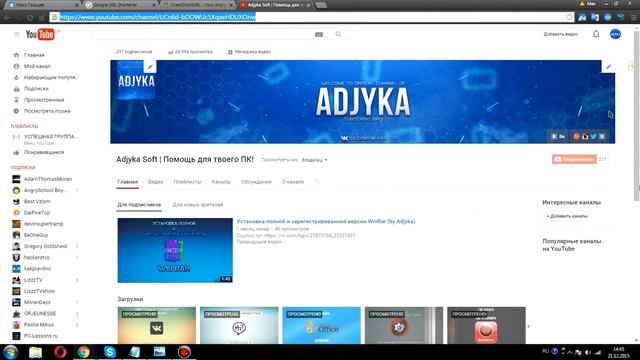
Task: Open the Best Vzlom subscription
Action: 37,201
